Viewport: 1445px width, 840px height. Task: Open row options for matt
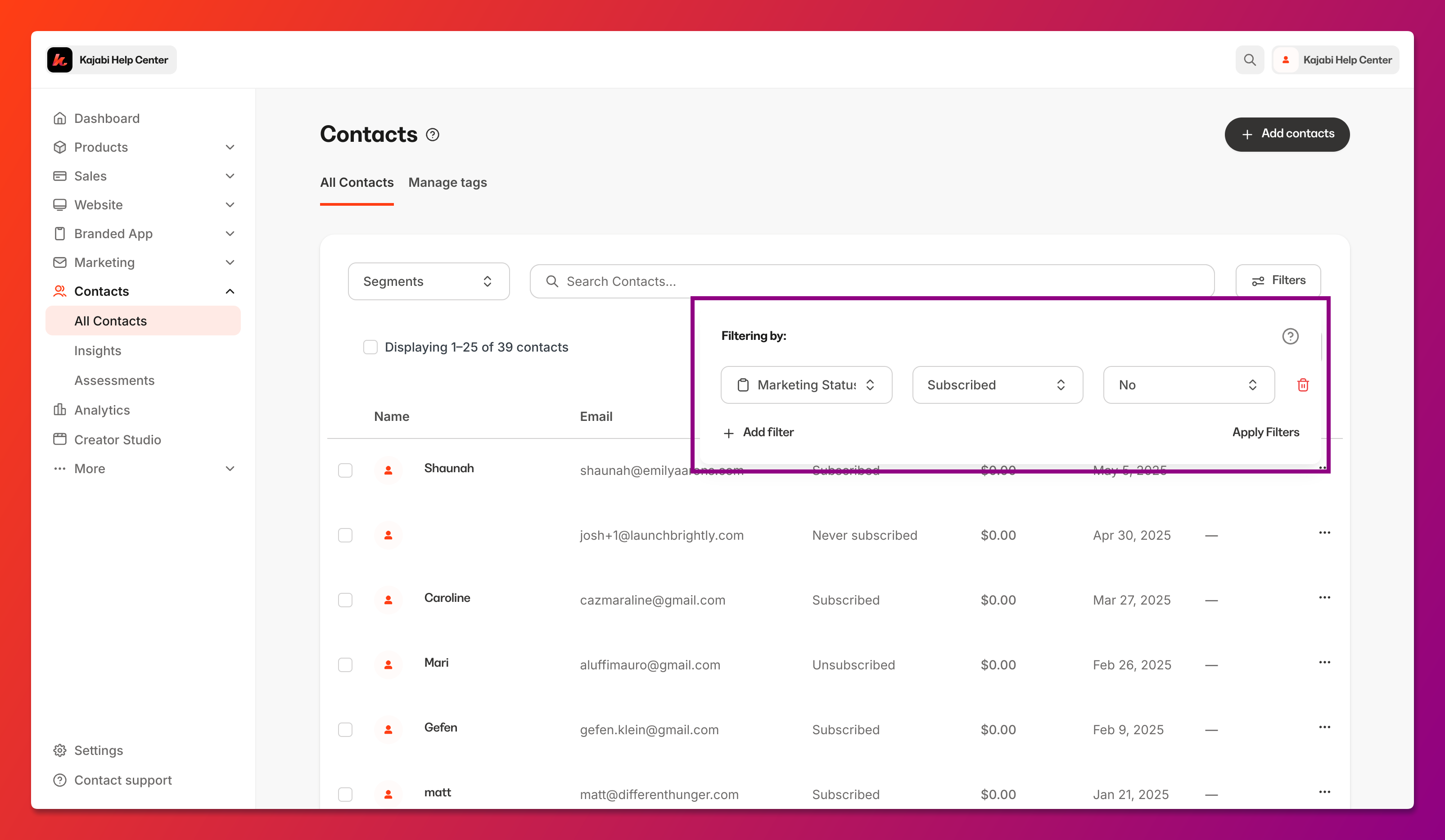point(1324,792)
